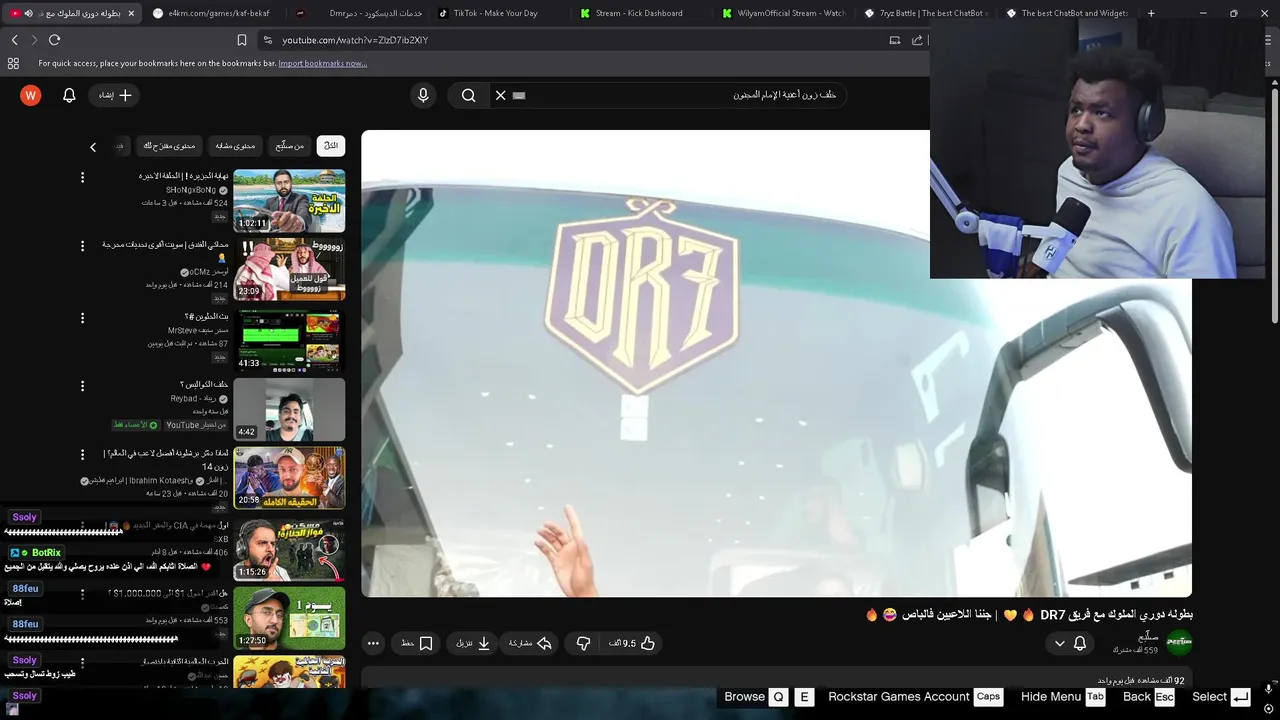Open the W account avatar

tap(30, 95)
